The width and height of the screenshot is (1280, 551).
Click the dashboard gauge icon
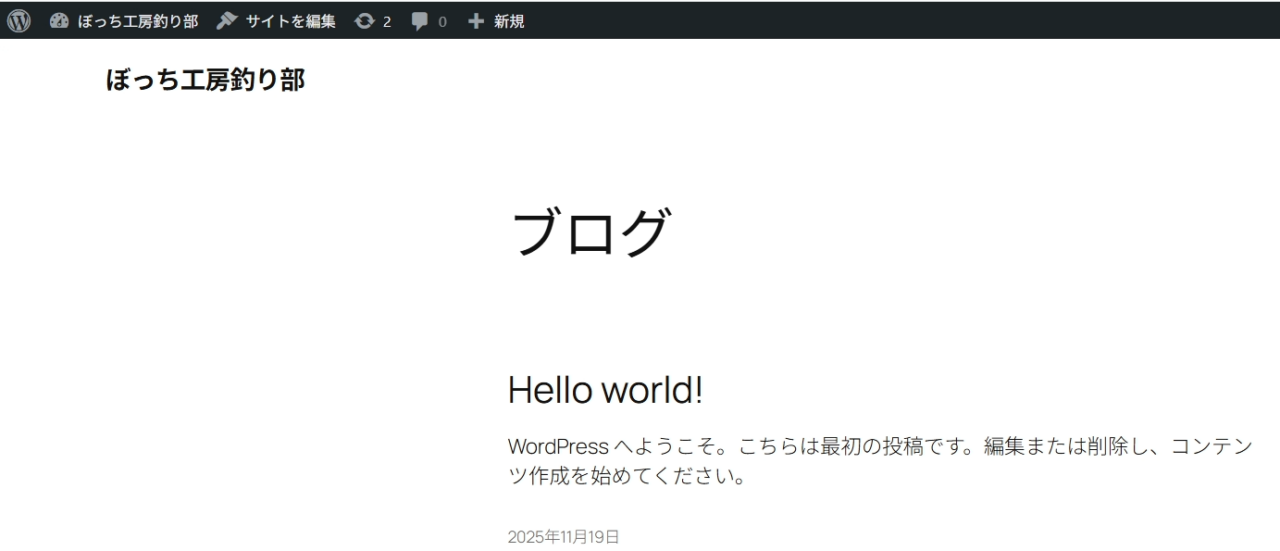[59, 21]
